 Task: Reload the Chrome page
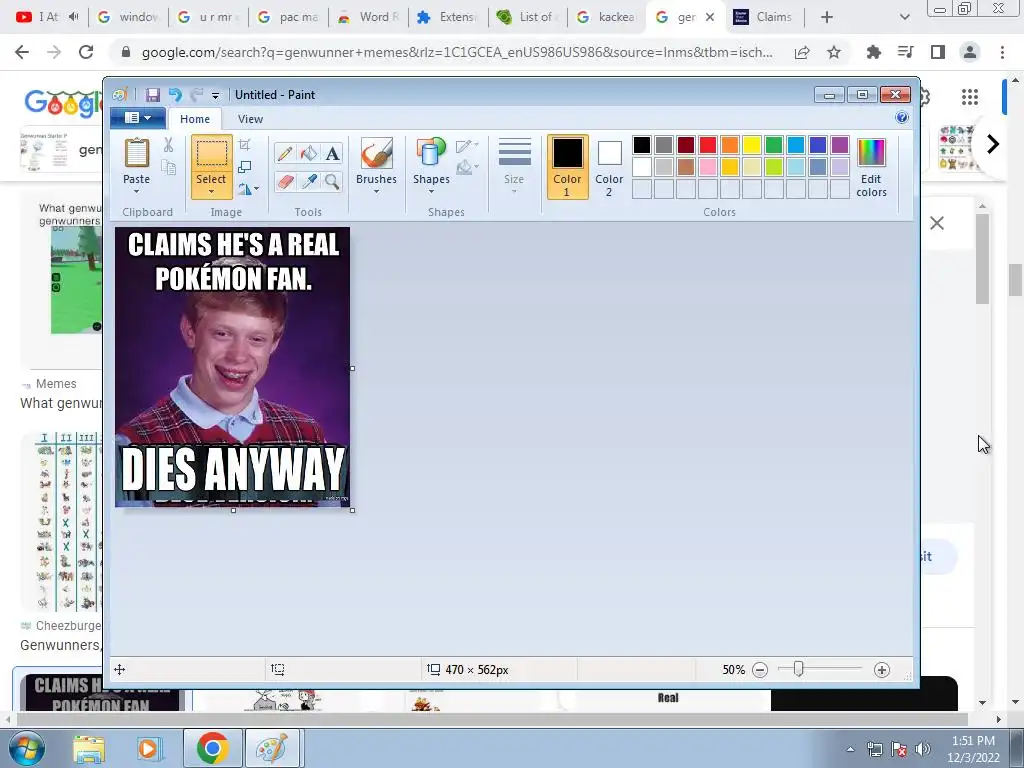click(x=86, y=52)
